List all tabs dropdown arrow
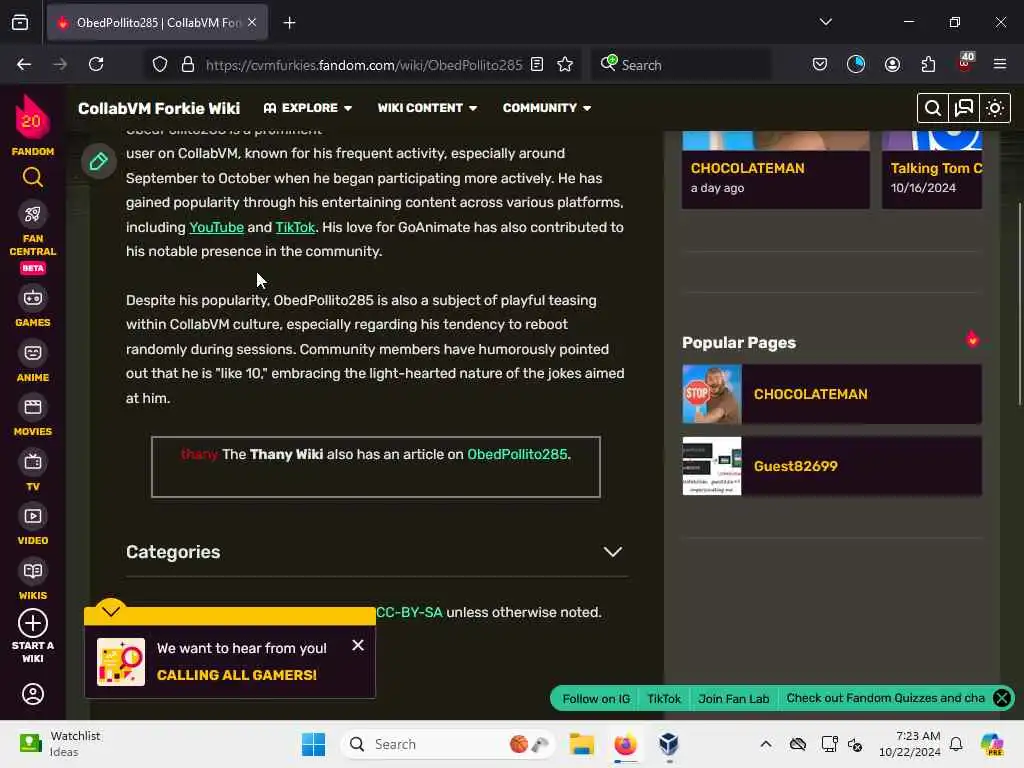The width and height of the screenshot is (1024, 768). click(x=825, y=22)
